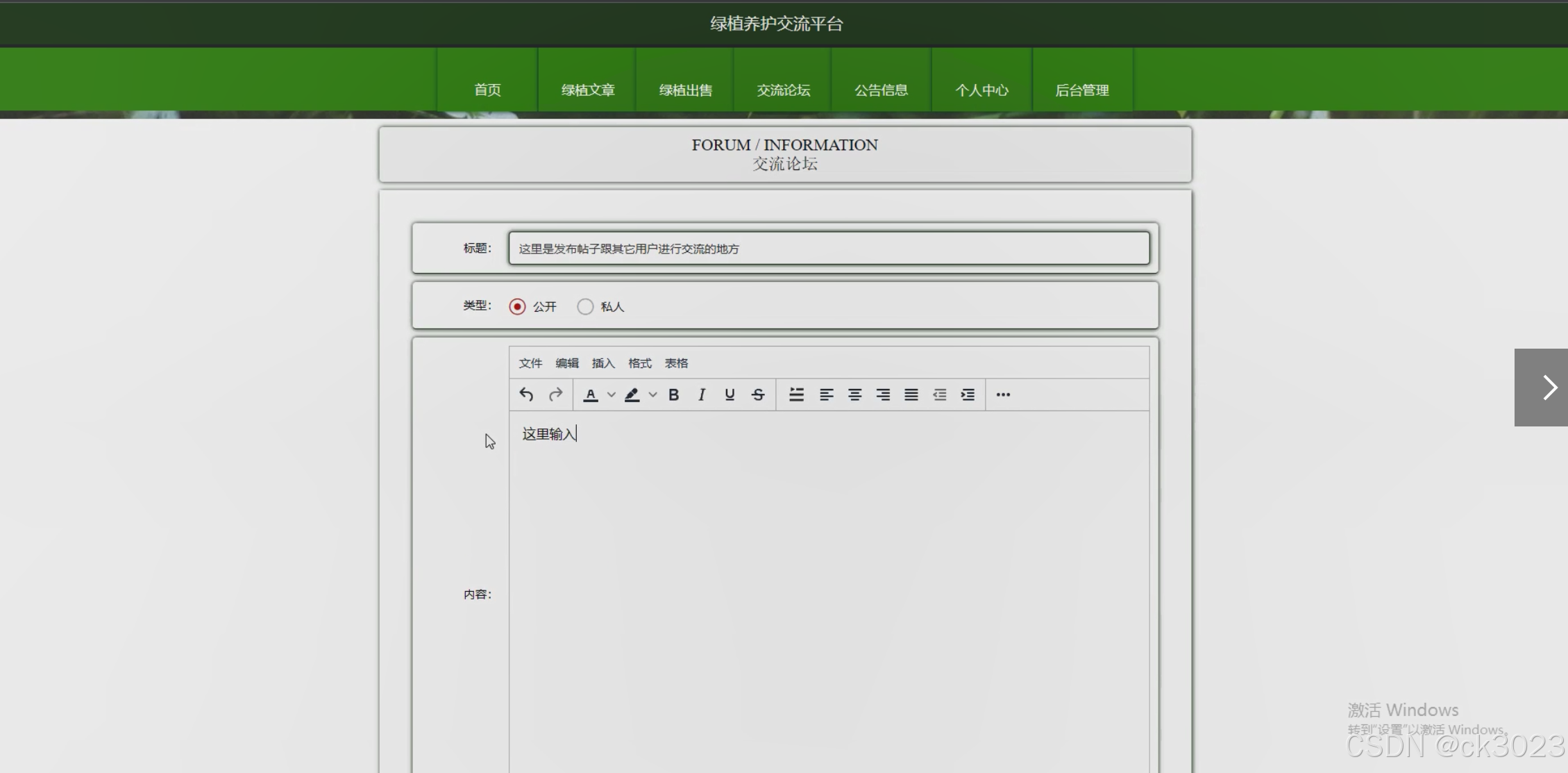Viewport: 1568px width, 773px height.
Task: Apply the text color swatch button
Action: pyautogui.click(x=591, y=394)
